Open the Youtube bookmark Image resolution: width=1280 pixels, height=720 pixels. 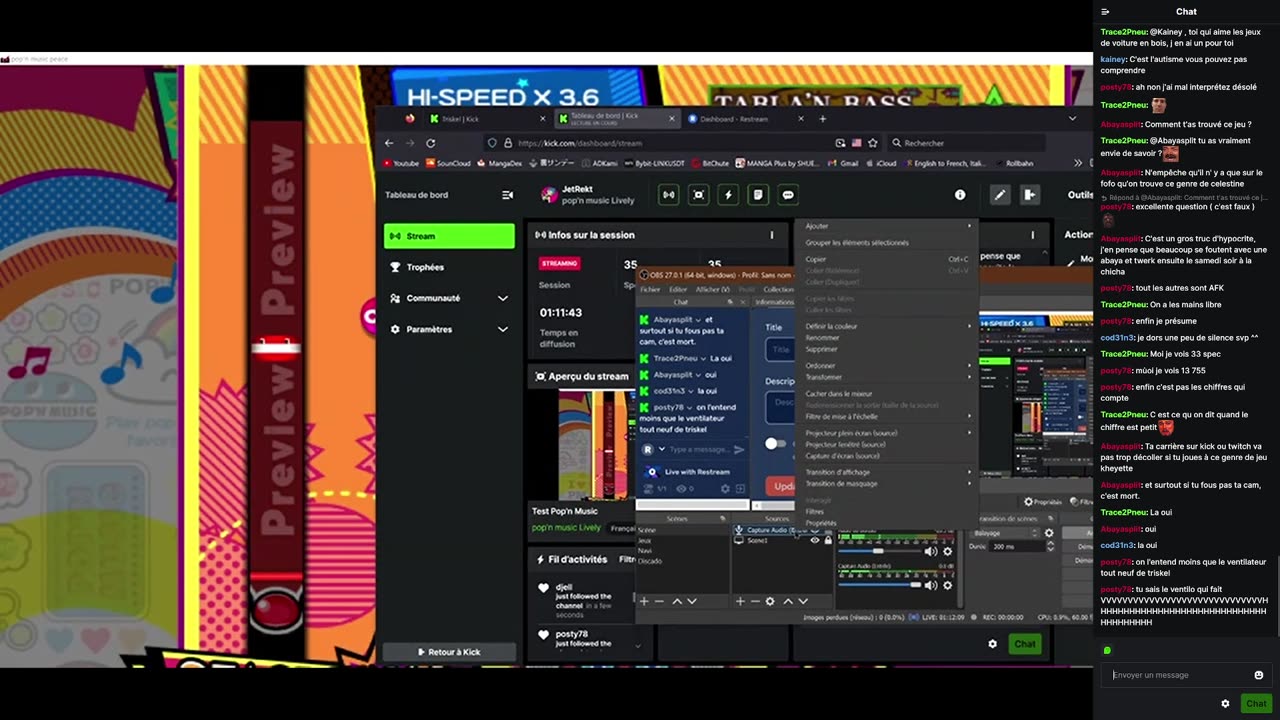tap(400, 163)
